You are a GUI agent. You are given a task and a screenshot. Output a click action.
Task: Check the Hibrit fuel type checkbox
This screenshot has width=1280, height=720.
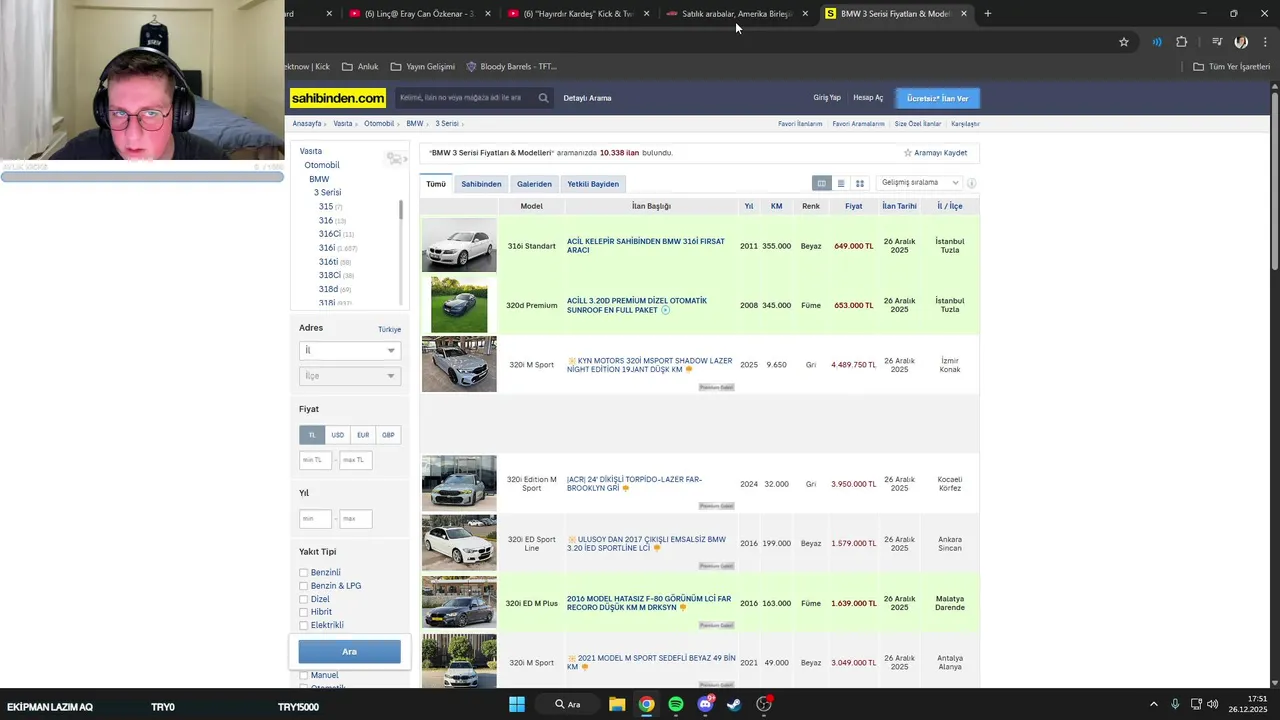303,612
